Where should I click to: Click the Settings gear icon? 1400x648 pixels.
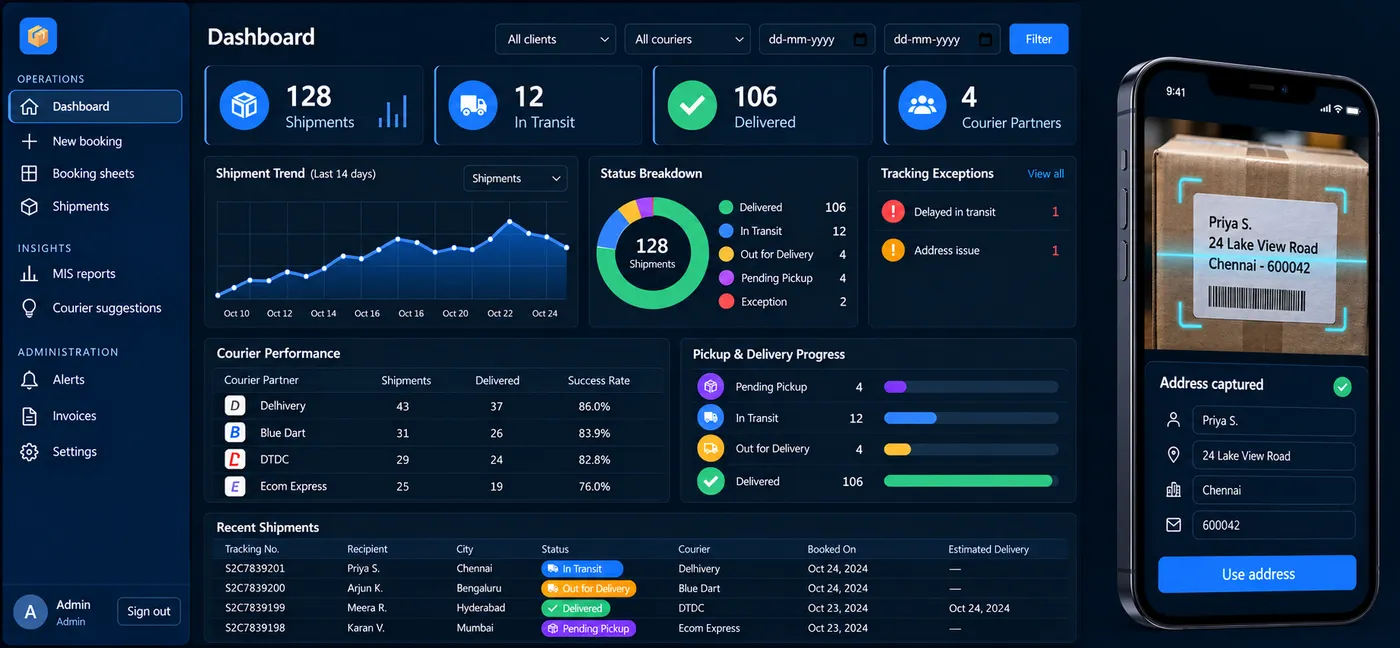click(x=30, y=452)
